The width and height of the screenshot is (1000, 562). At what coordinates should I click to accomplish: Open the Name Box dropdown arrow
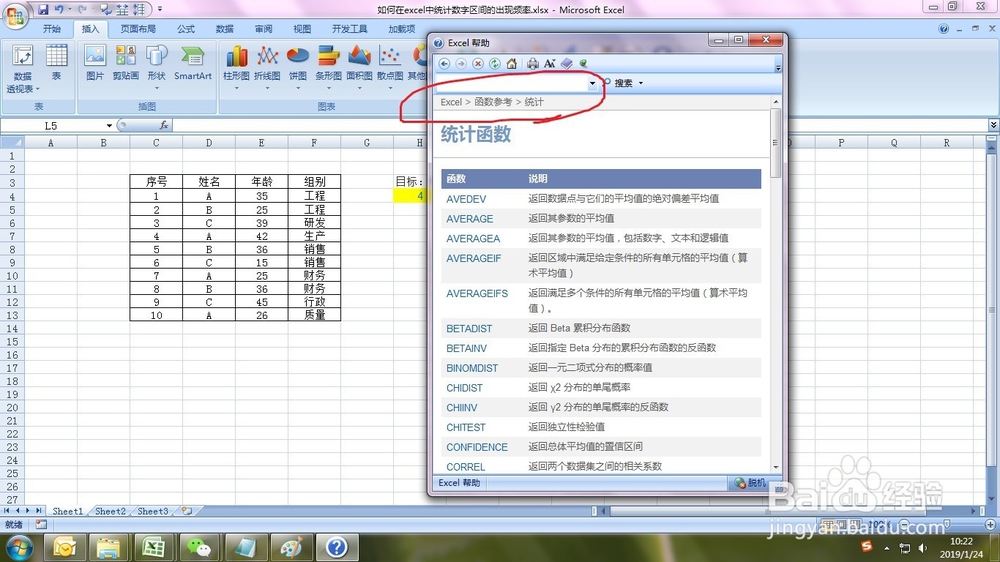point(109,126)
